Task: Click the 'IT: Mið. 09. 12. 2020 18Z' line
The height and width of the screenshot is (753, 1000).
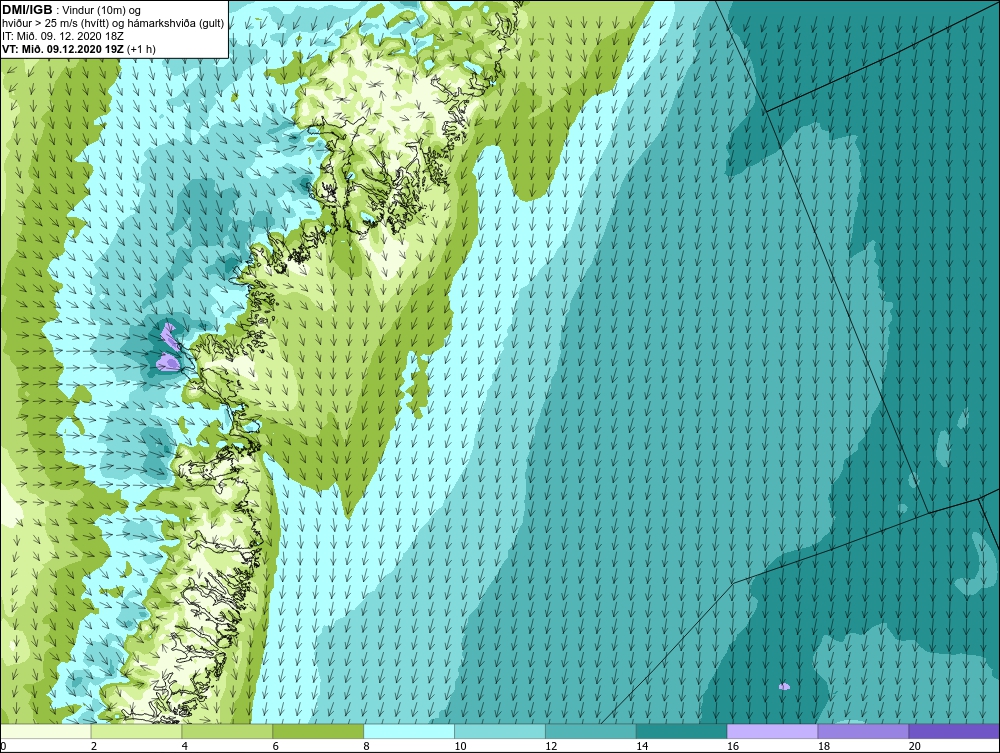Action: (62, 36)
